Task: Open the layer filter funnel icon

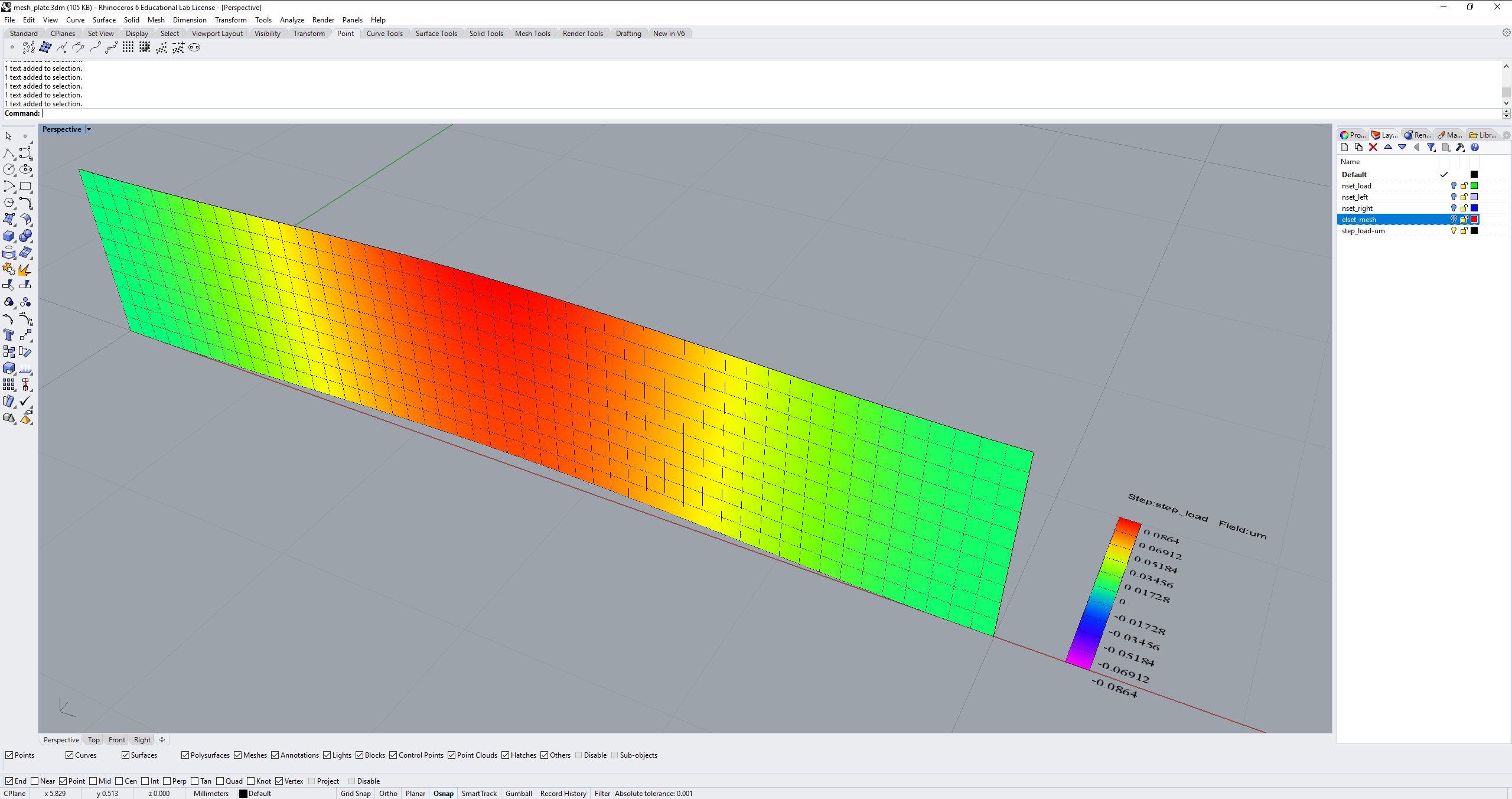Action: tap(1430, 148)
